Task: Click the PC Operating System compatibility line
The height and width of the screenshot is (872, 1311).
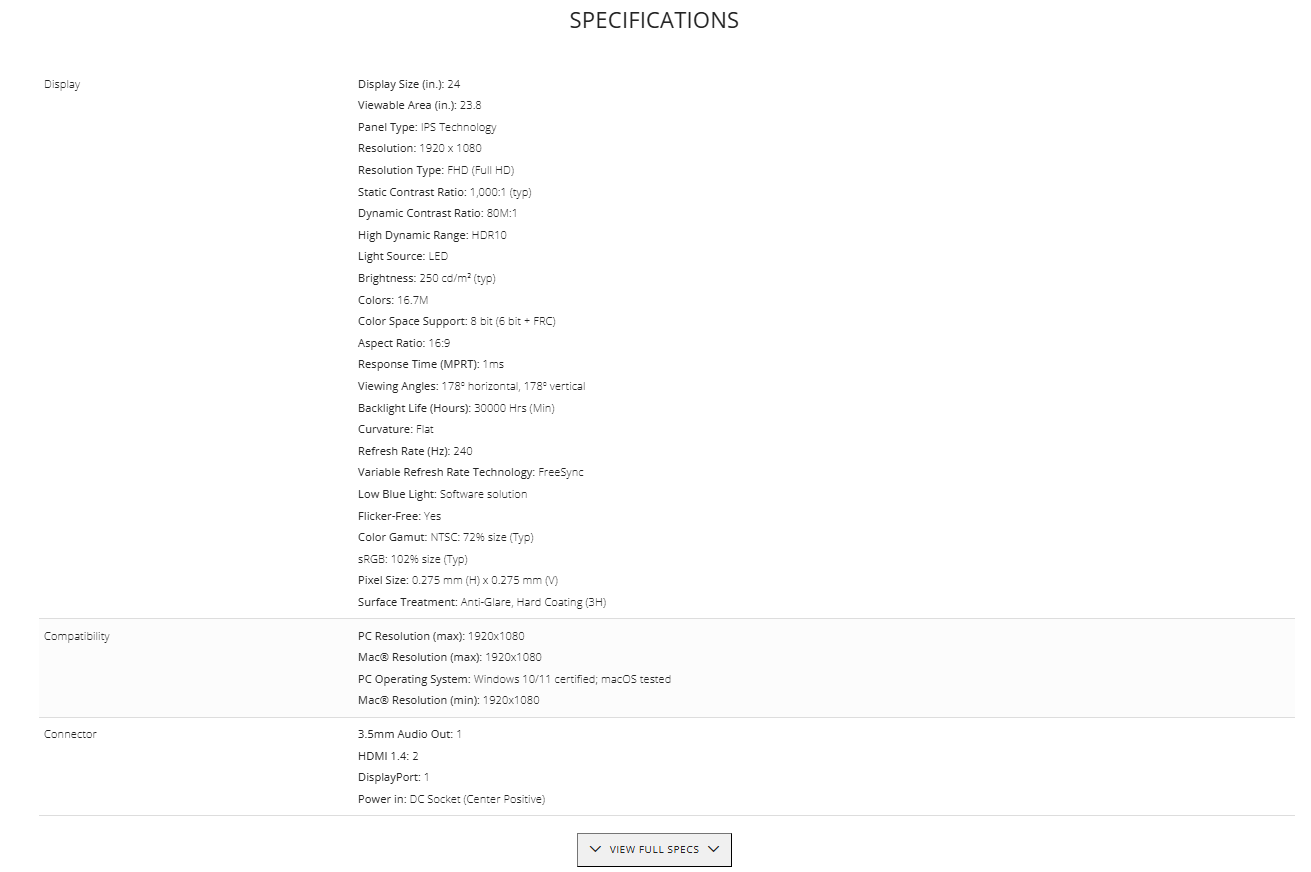Action: pyautogui.click(x=514, y=679)
